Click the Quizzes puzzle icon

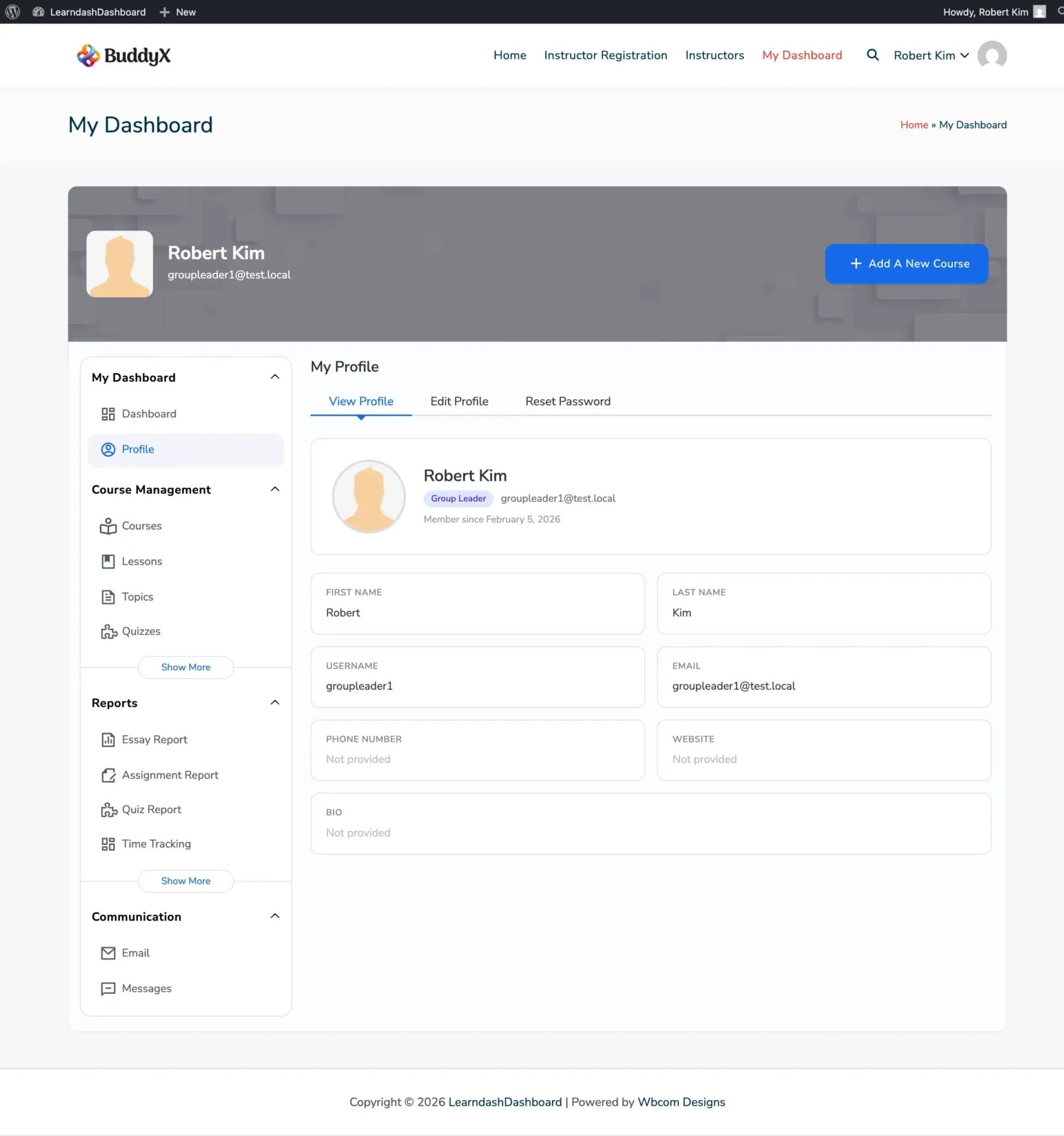109,631
